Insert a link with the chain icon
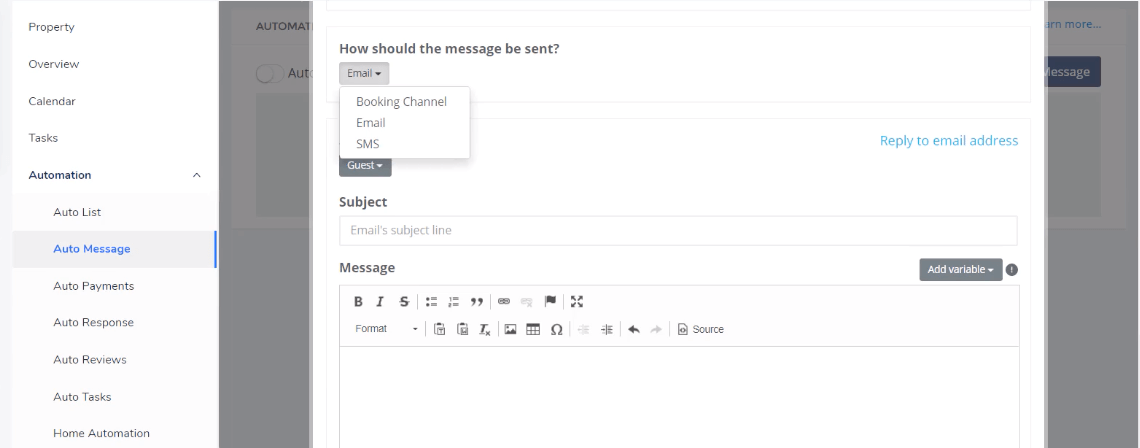The height and width of the screenshot is (448, 1140). (504, 302)
